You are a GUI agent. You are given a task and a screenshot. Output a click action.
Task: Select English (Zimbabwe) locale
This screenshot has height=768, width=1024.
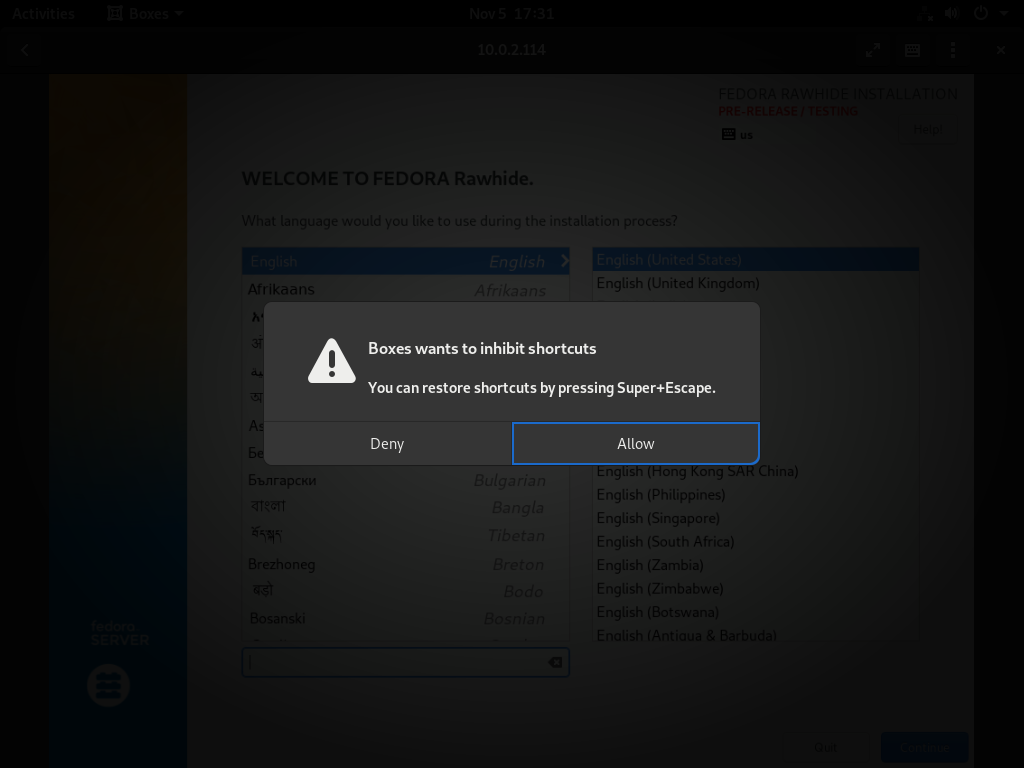click(756, 588)
